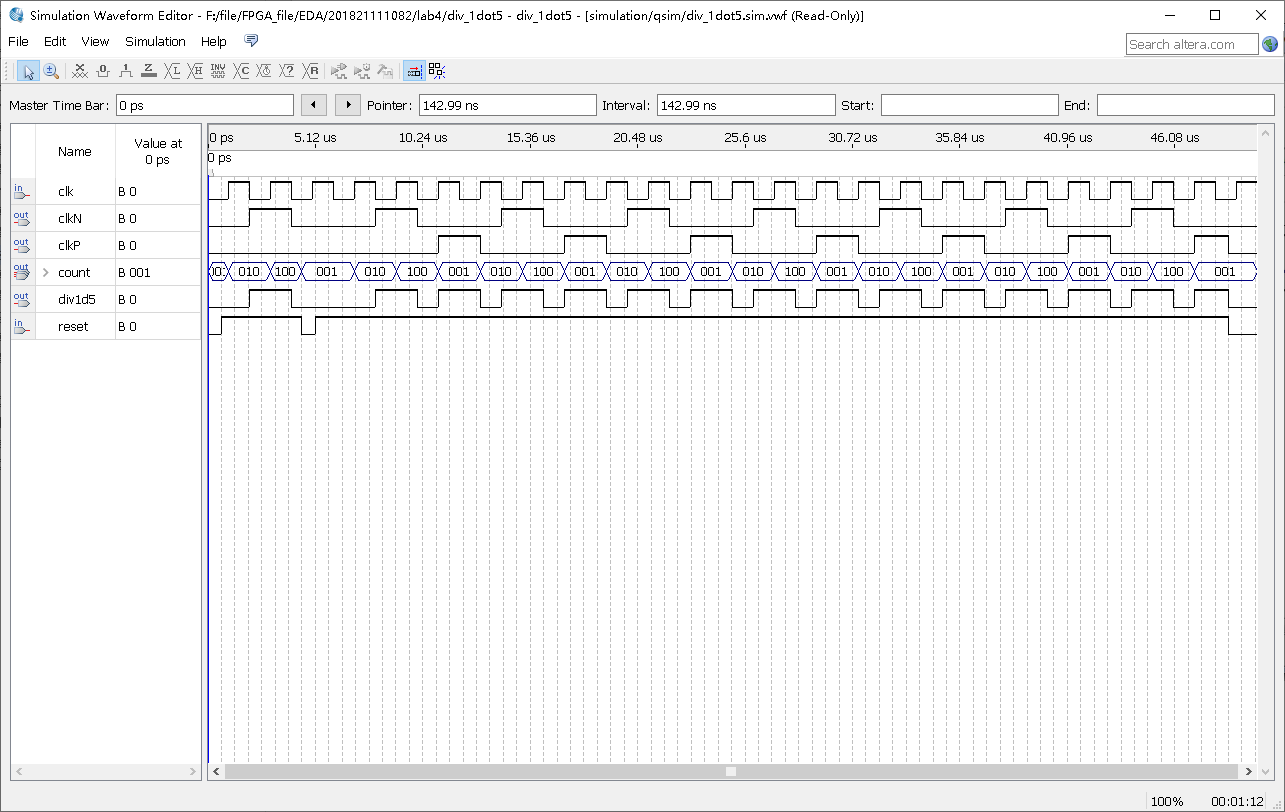The width and height of the screenshot is (1285, 812).
Task: Click the generate testbench script icon
Action: coord(385,71)
